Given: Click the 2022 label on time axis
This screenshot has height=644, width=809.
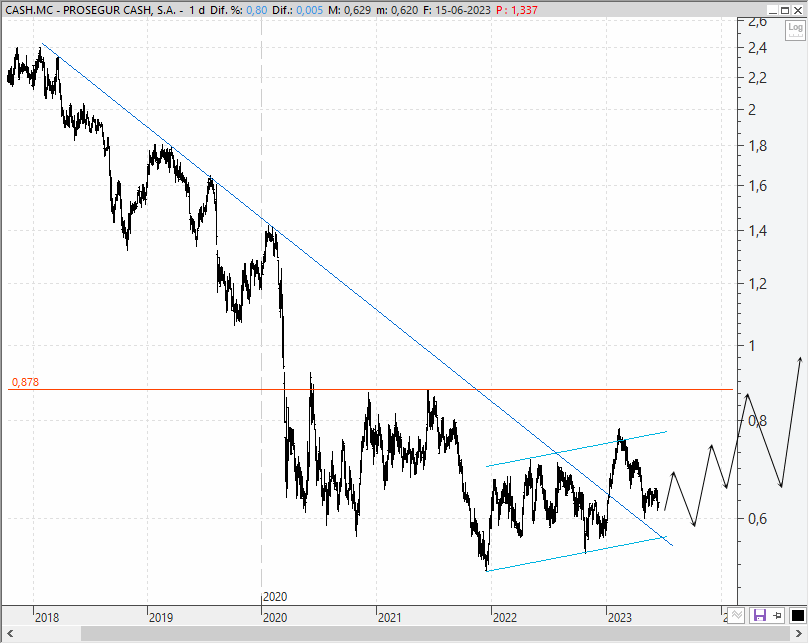Looking at the screenshot, I should click(505, 618).
